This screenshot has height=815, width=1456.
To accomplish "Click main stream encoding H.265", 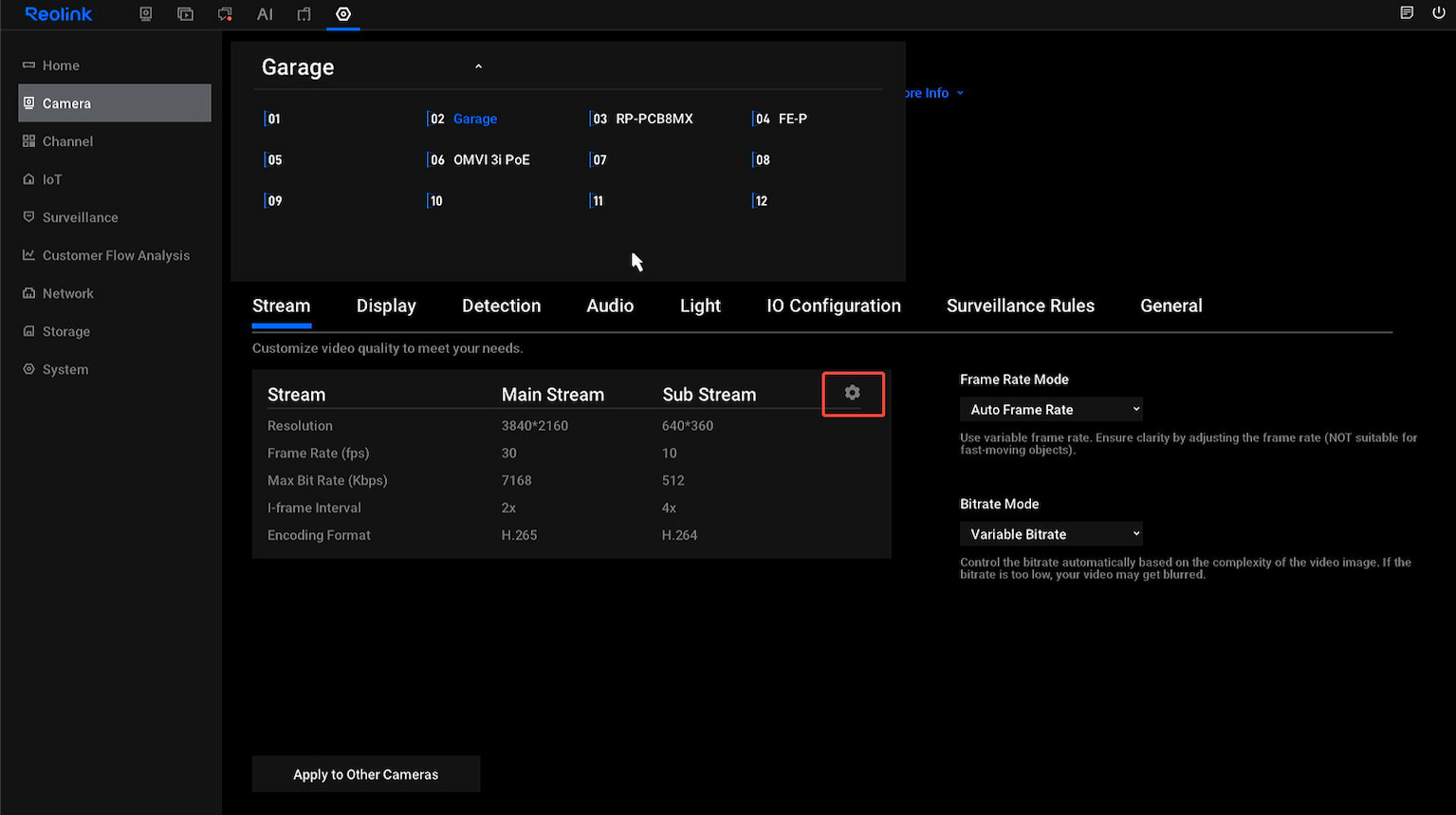I will pyautogui.click(x=519, y=535).
